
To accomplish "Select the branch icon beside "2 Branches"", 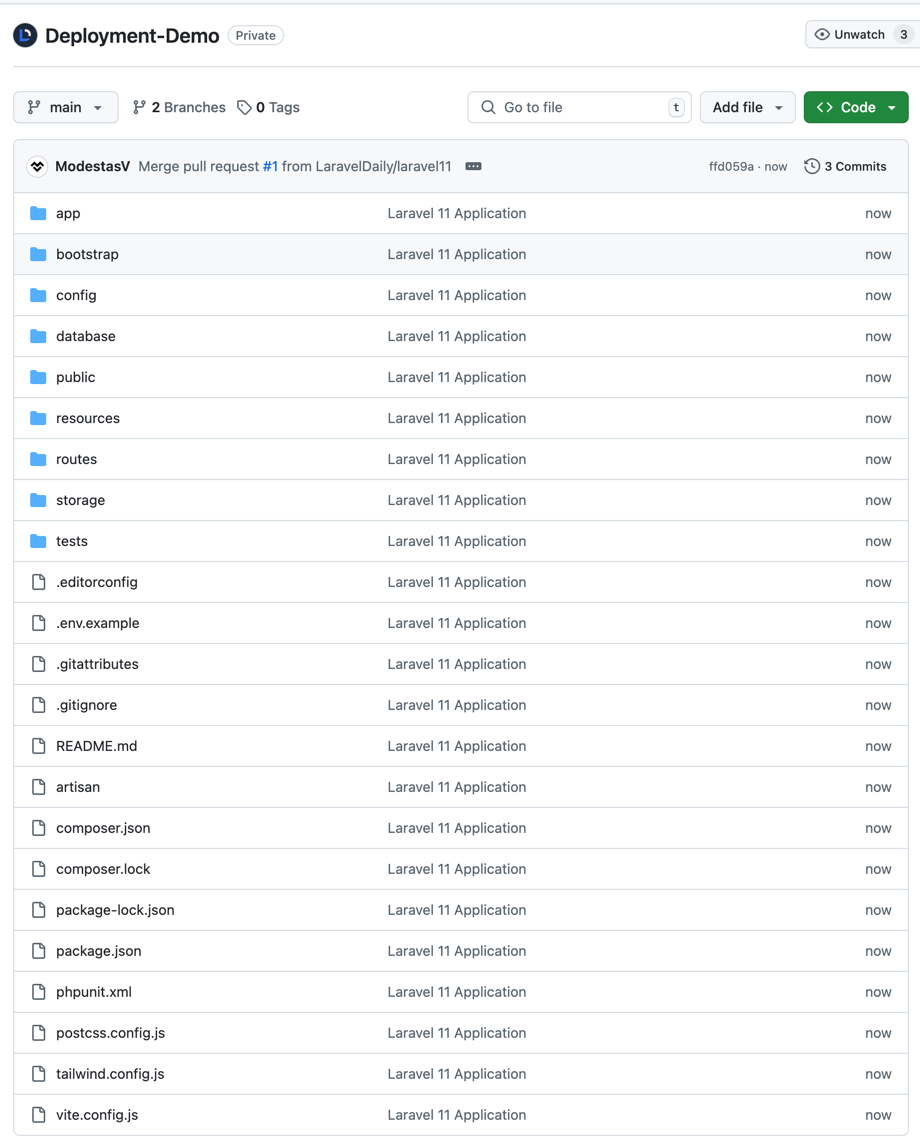I will click(x=139, y=107).
